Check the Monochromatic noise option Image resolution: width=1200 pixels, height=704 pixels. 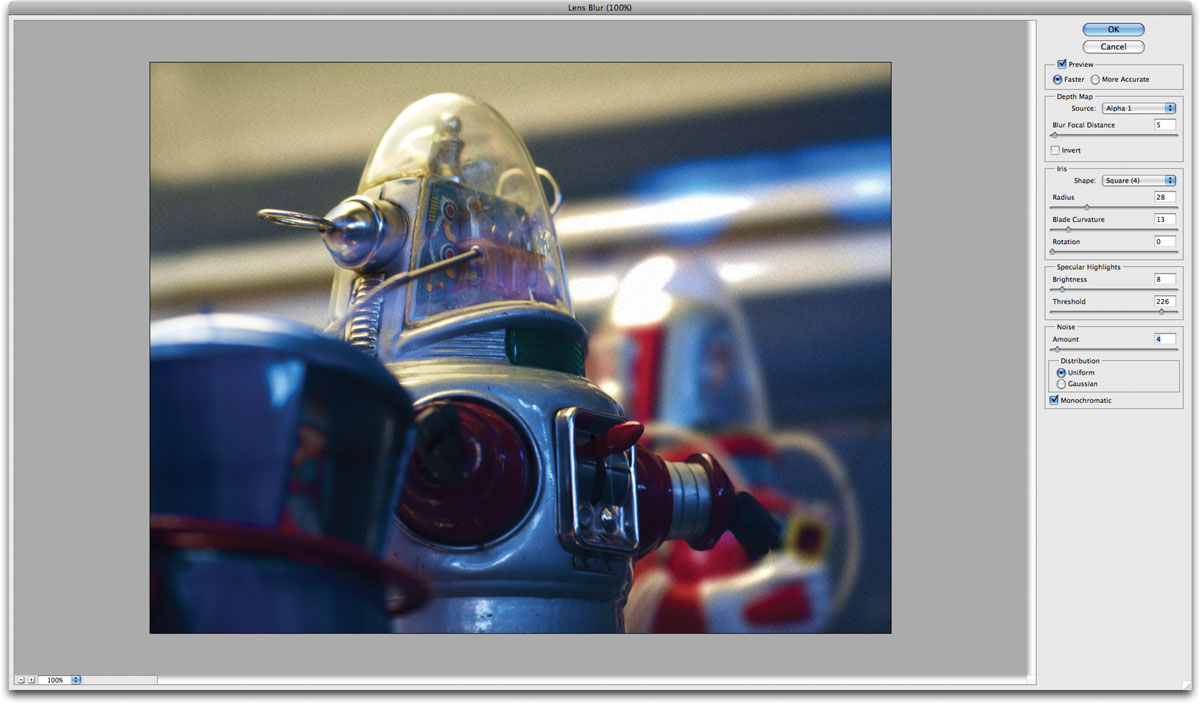[x=1054, y=399]
